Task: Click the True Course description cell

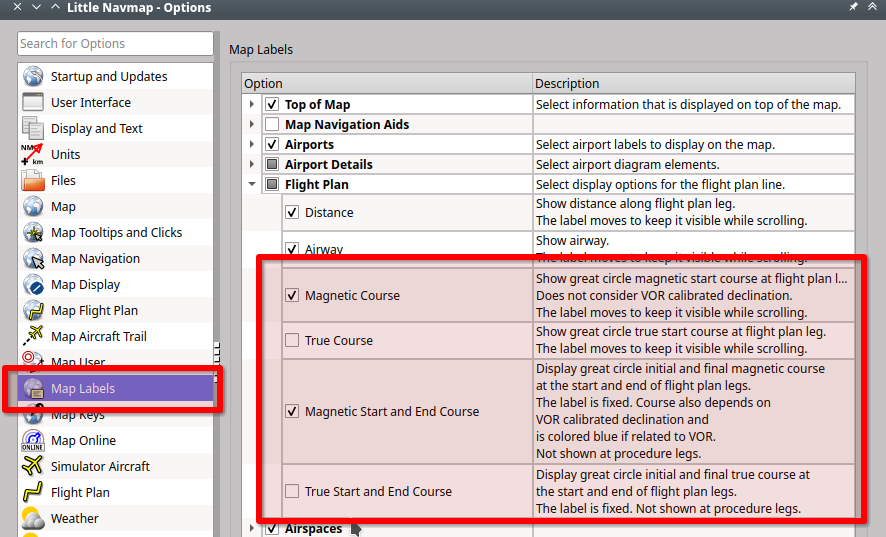Action: coord(694,340)
